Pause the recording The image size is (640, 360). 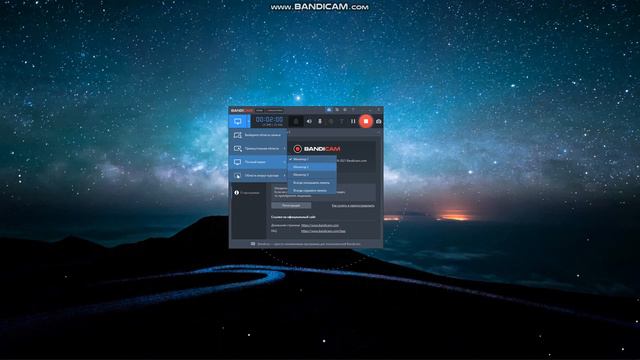353,121
